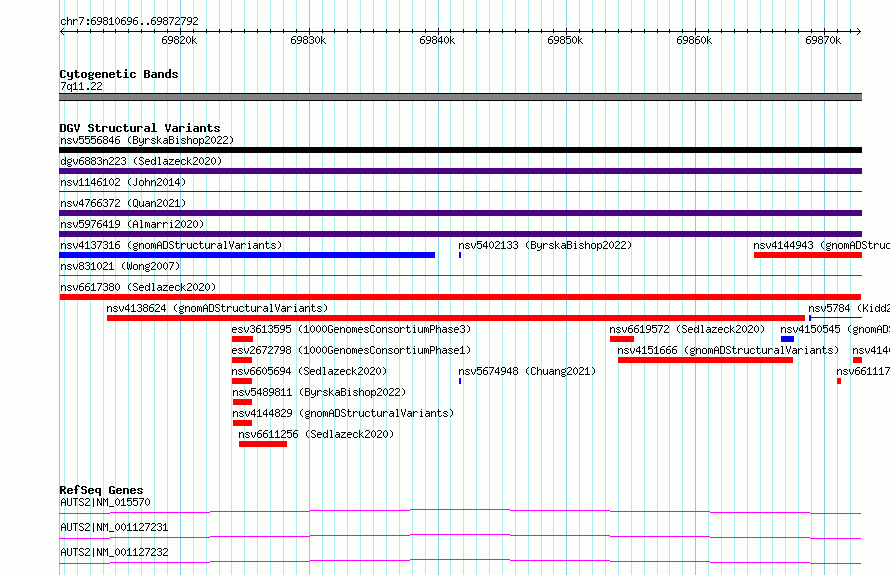Viewport: 890px width, 575px height.
Task: Open nsv4766372 (Quan2021) variant details
Action: point(123,203)
